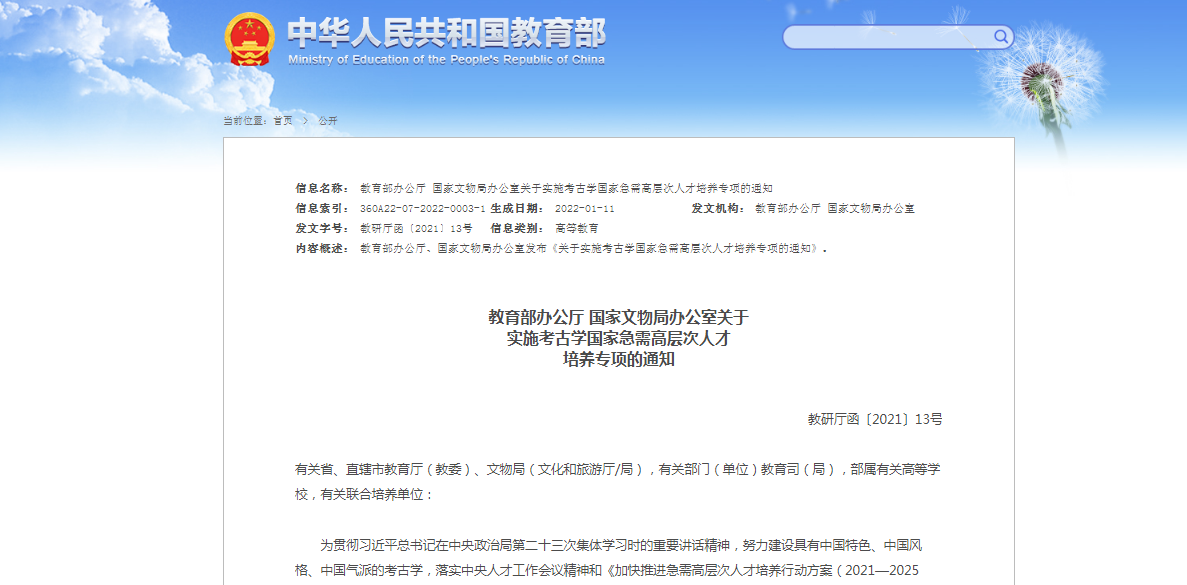Click the 当前位置 label
Screen dimensions: 1187x585
[x=244, y=121]
